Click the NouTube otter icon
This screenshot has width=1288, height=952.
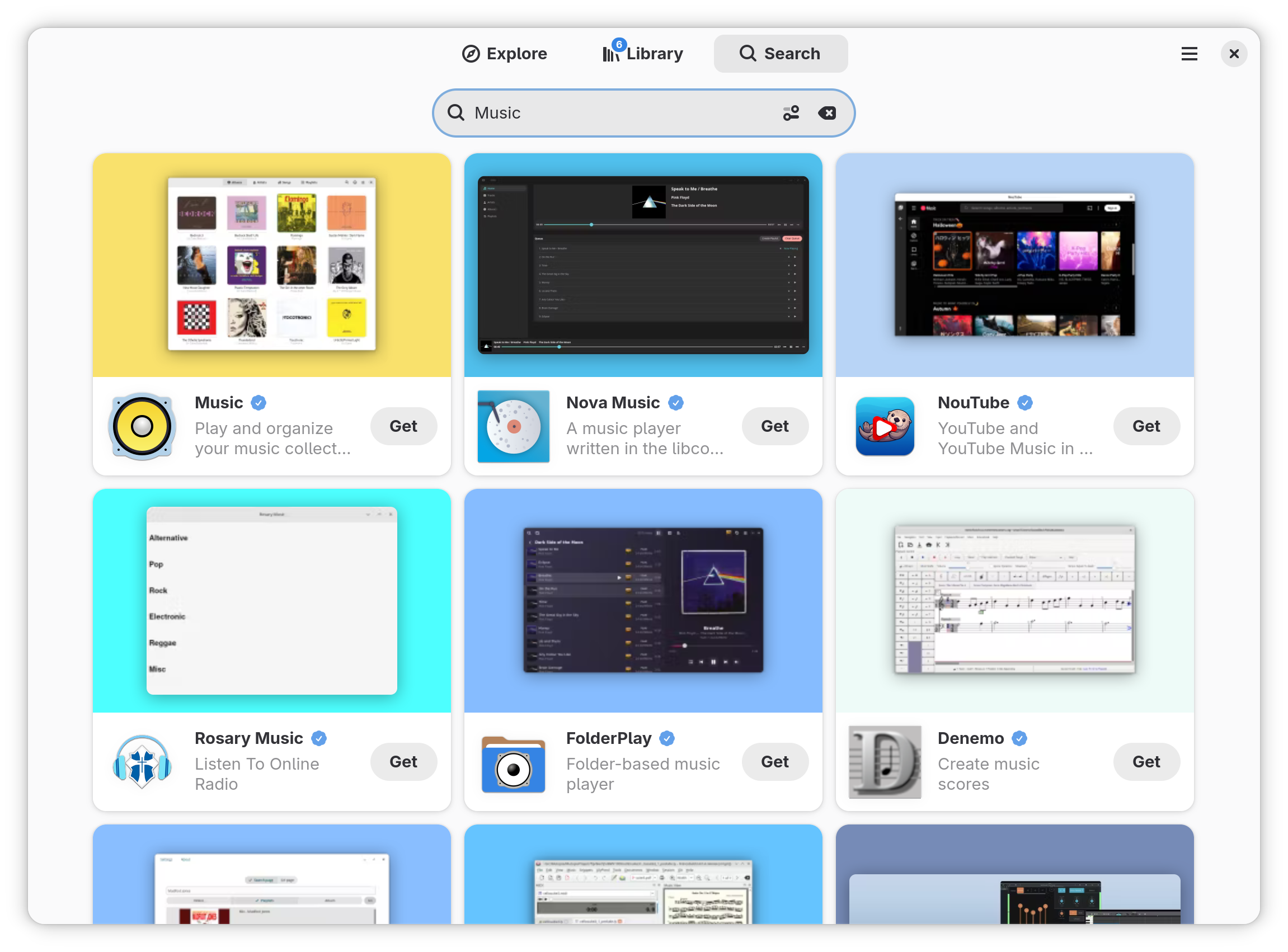point(885,426)
